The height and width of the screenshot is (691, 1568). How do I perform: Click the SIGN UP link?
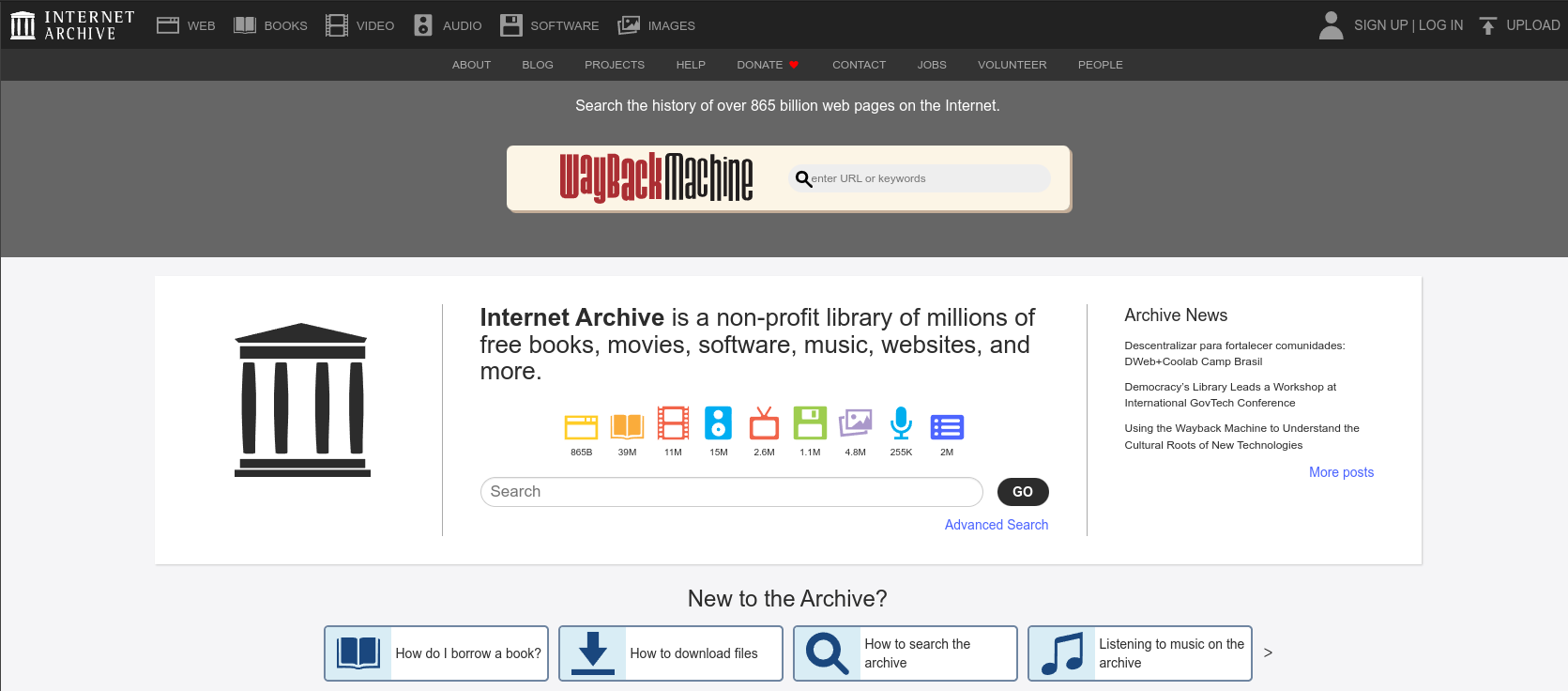point(1380,25)
